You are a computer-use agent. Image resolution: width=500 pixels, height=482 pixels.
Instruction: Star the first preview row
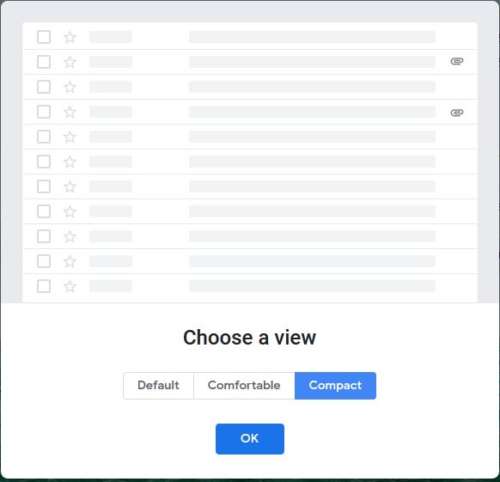click(x=70, y=37)
